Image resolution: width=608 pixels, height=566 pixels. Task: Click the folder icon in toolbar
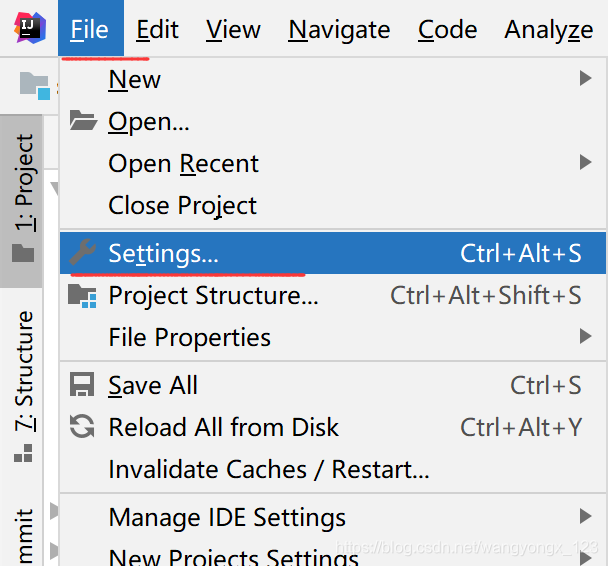tap(34, 85)
